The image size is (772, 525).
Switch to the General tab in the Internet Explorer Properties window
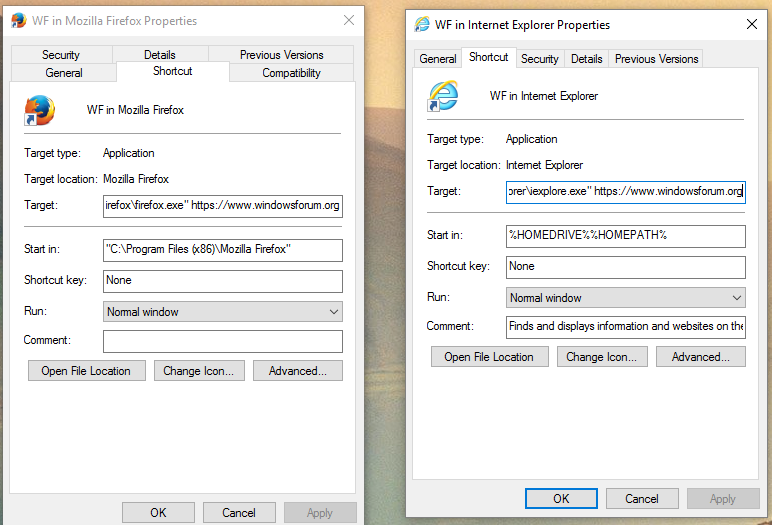438,59
